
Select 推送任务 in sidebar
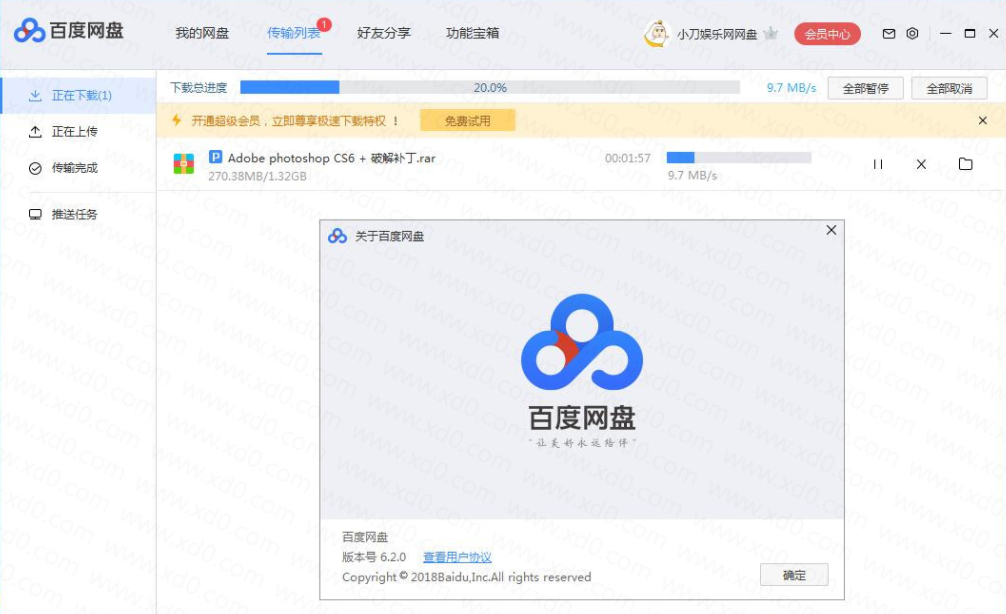pos(78,214)
